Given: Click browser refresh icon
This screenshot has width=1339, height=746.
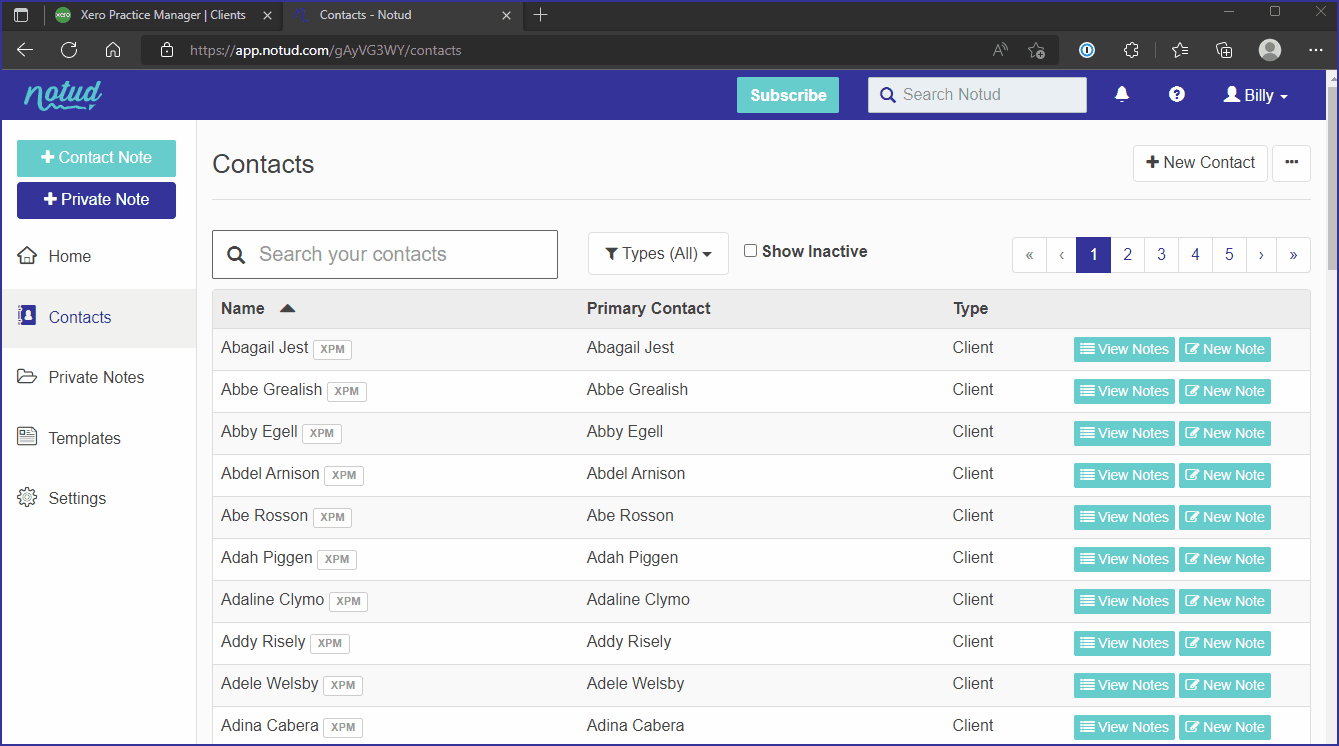Looking at the screenshot, I should (69, 50).
